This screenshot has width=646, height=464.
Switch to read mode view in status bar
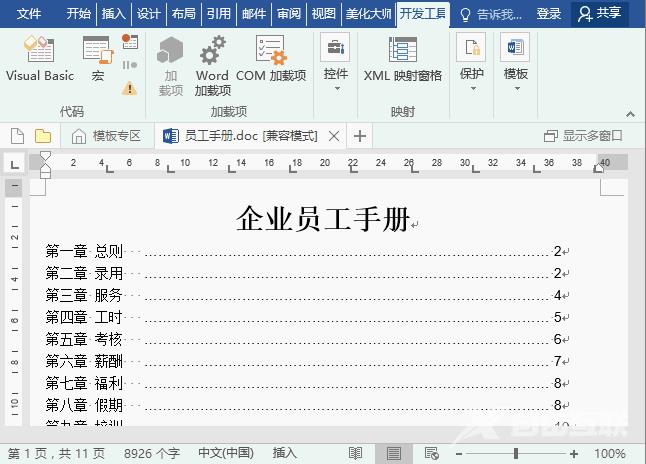(x=355, y=453)
